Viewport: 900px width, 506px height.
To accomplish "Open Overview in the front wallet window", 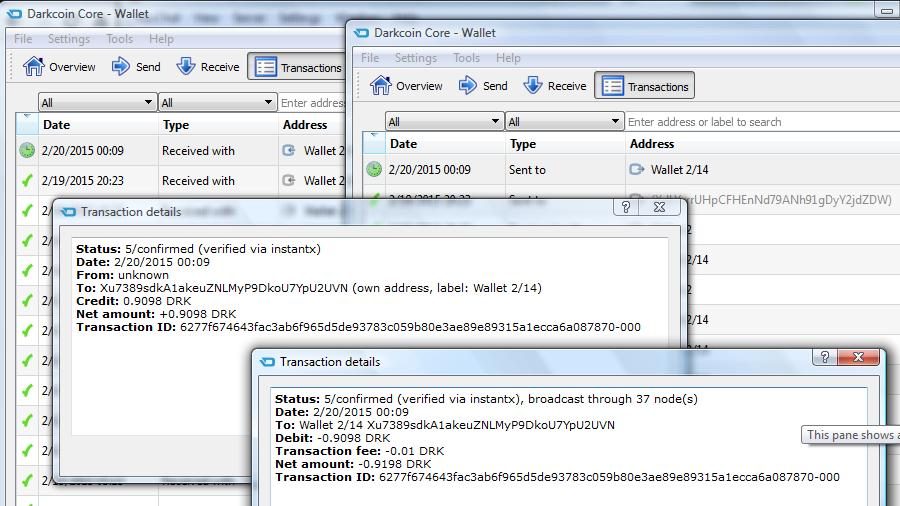I will (x=406, y=86).
